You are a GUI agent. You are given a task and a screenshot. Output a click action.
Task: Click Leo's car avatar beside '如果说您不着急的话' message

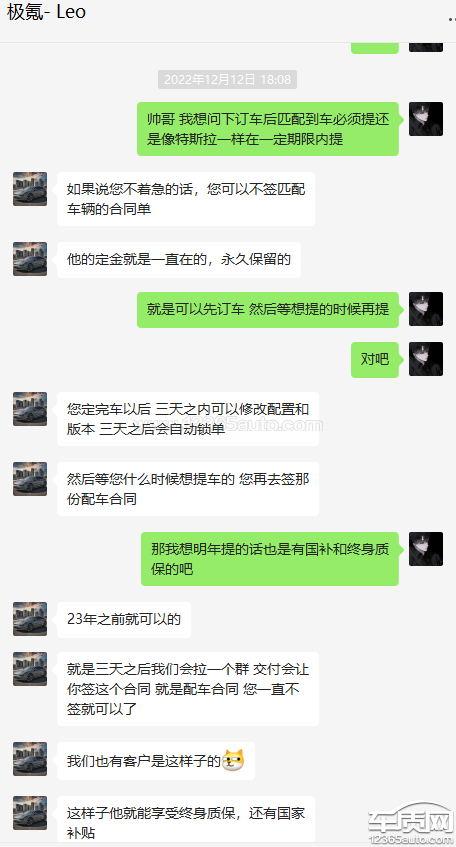30,189
